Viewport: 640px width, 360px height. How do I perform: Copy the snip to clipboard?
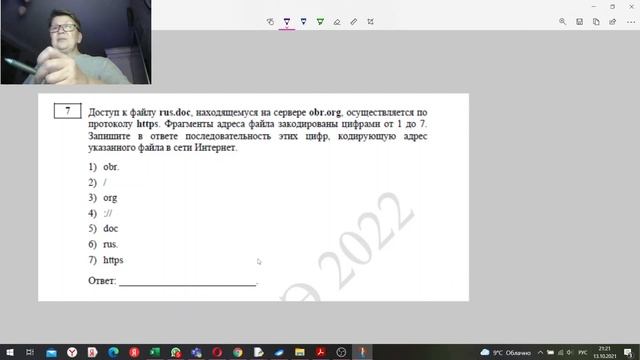(596, 22)
